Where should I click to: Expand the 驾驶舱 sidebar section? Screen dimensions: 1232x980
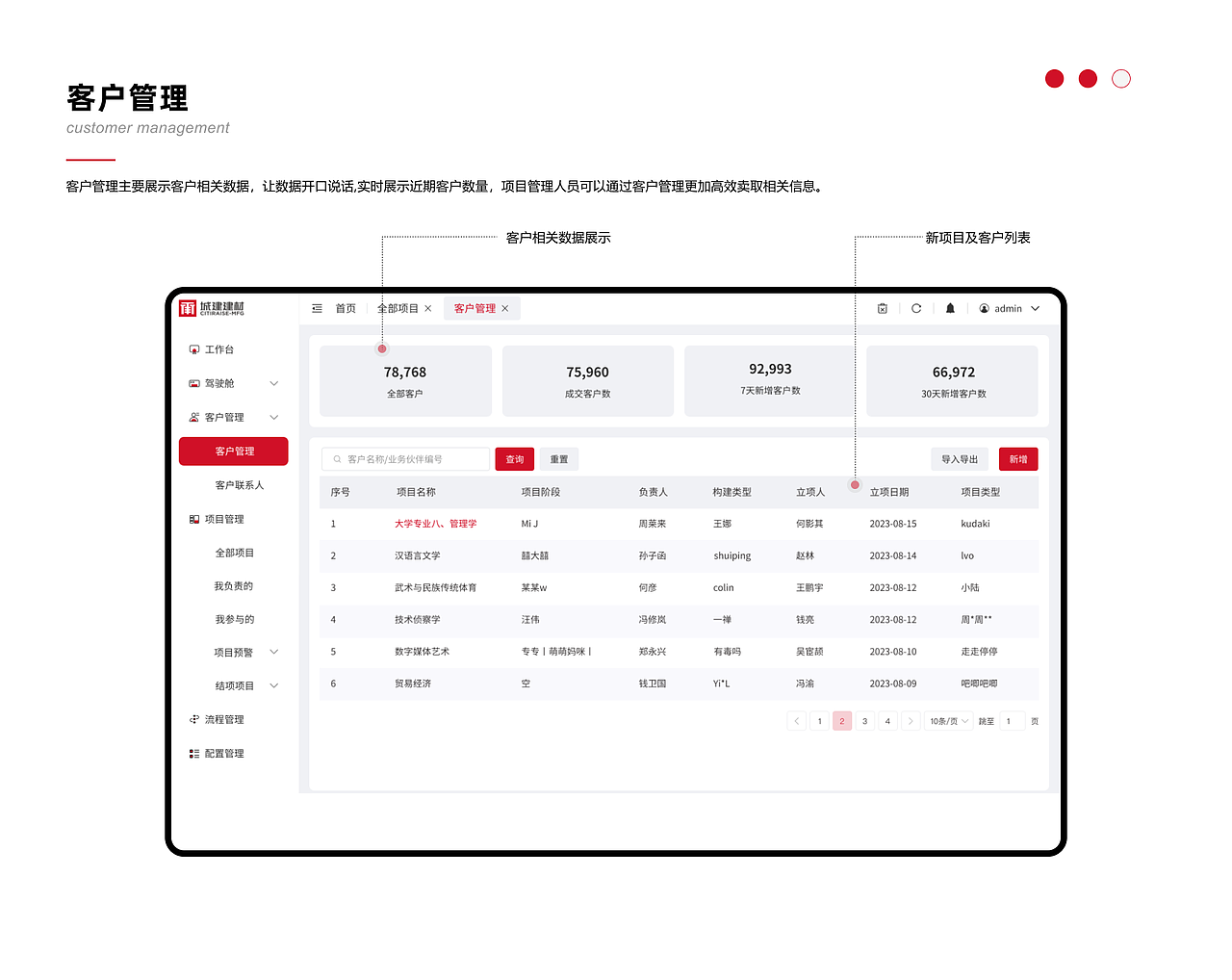point(274,382)
